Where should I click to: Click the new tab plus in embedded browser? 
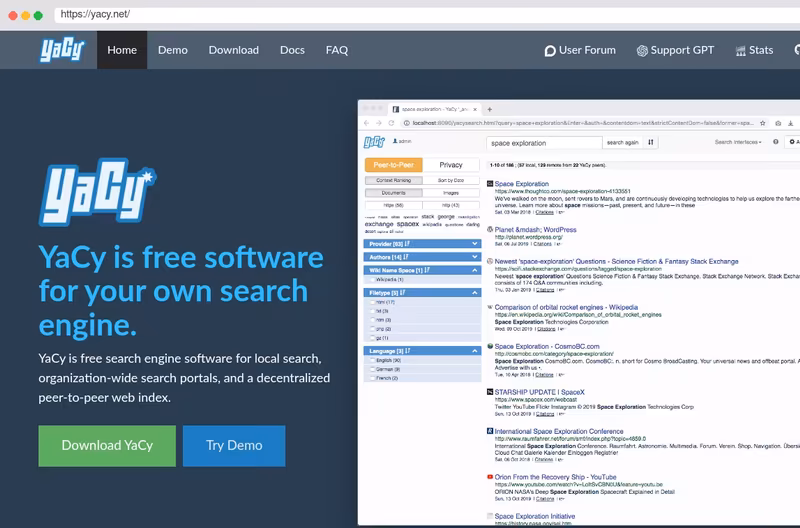(x=490, y=109)
